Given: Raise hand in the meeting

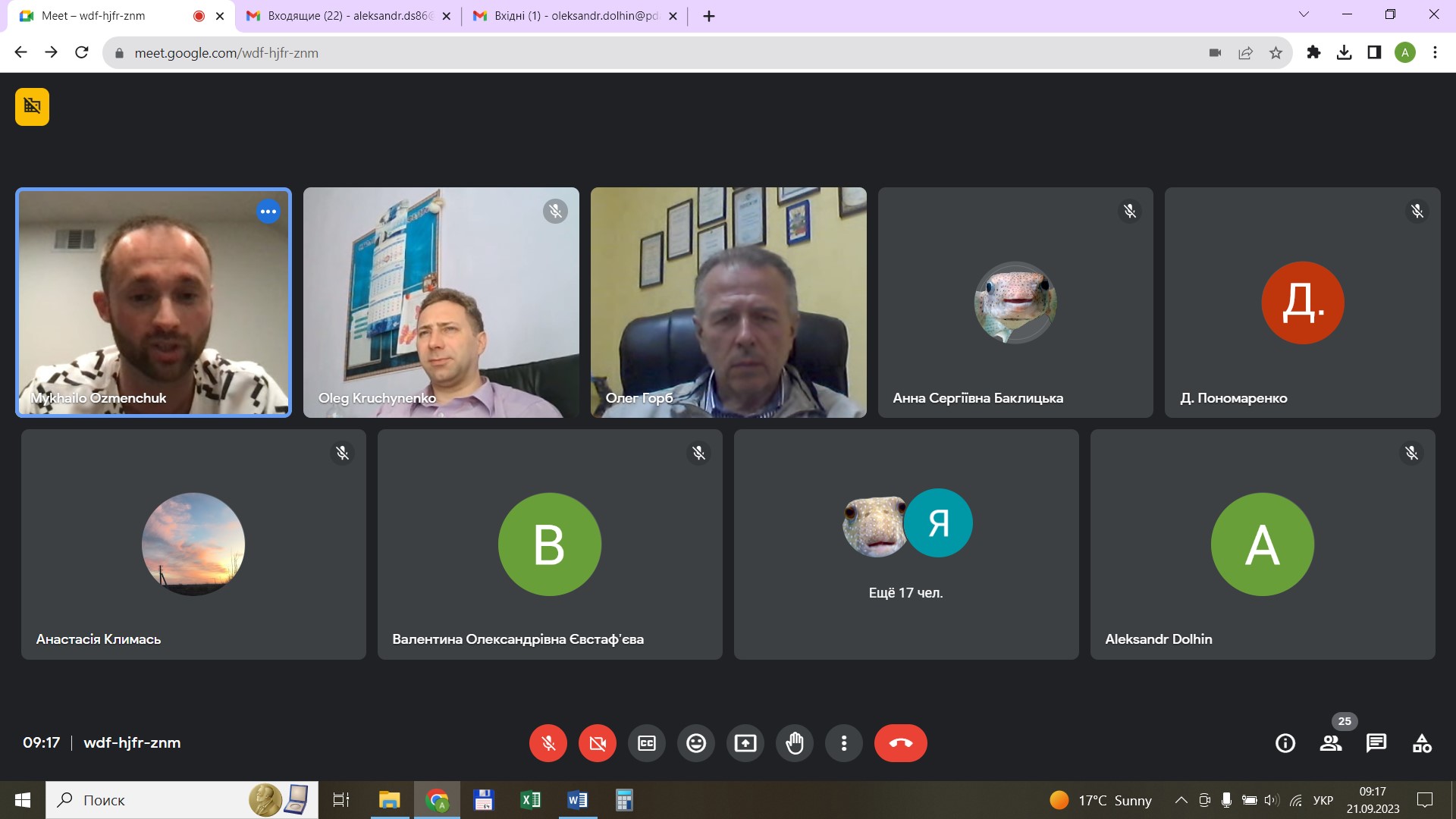Looking at the screenshot, I should pos(795,743).
